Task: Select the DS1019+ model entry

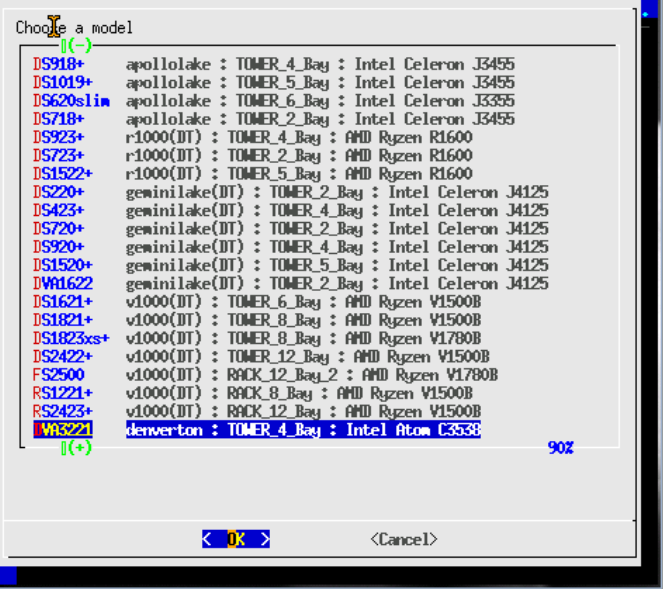Action: pos(274,82)
